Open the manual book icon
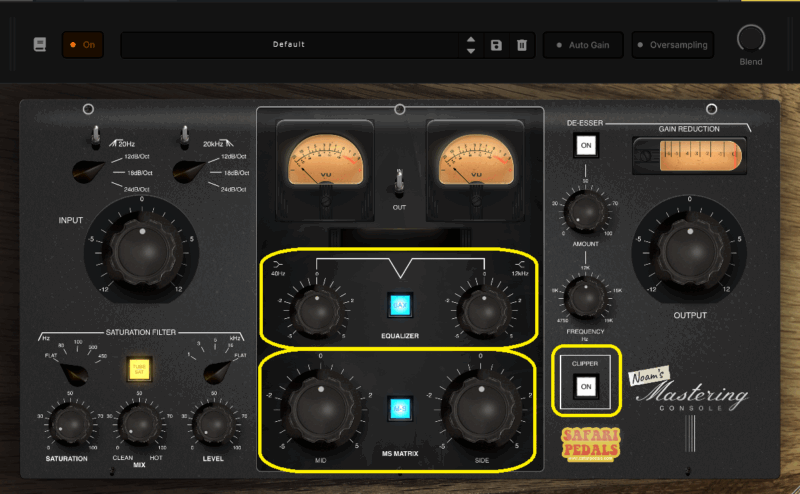The image size is (800, 494). (39, 45)
